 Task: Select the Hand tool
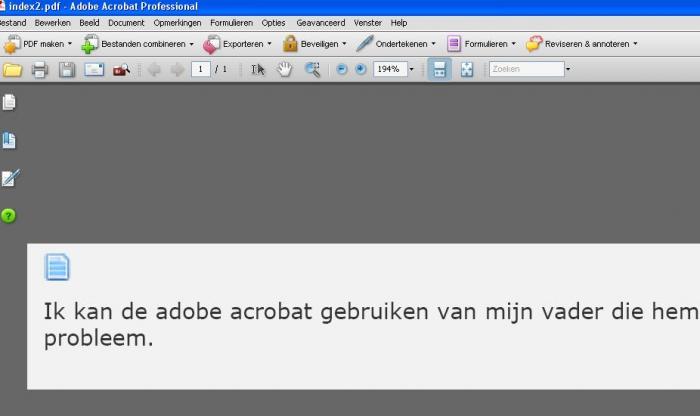pyautogui.click(x=284, y=70)
